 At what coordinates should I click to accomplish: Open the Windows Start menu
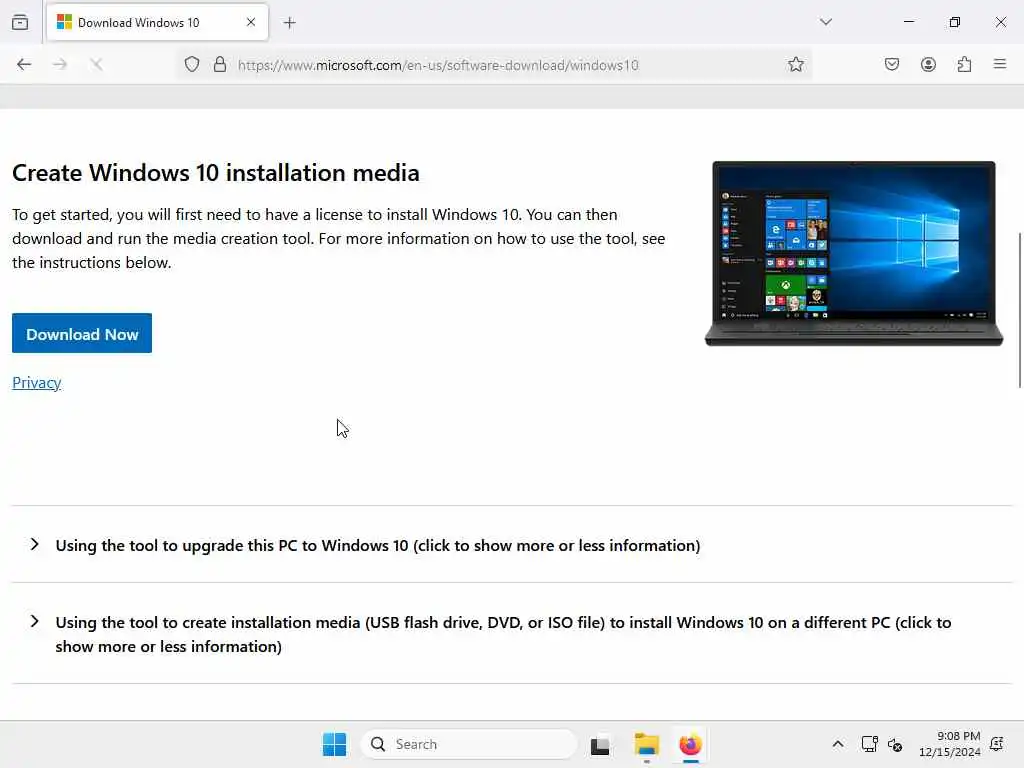334,744
